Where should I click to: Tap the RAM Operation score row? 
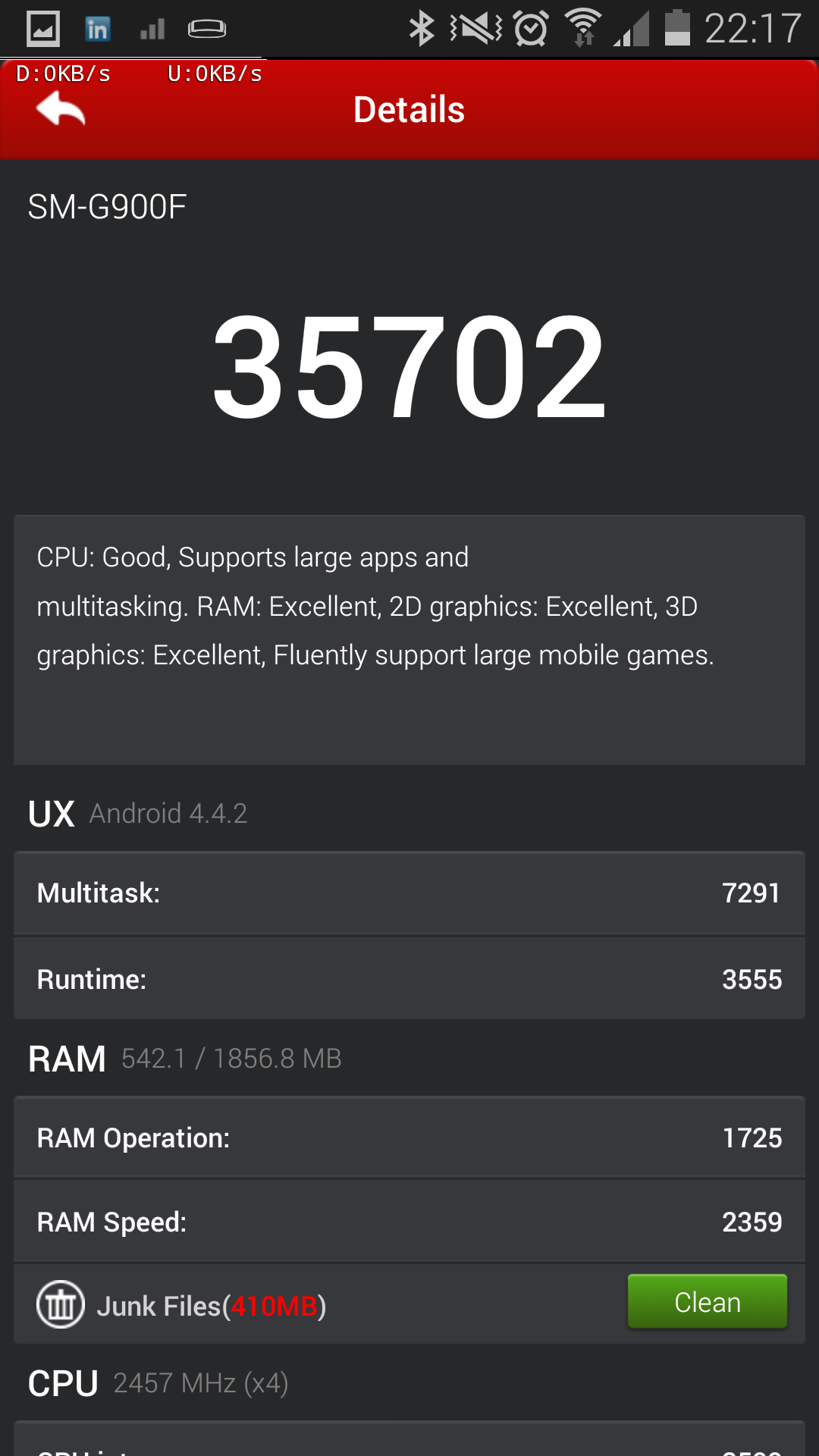(x=409, y=1137)
